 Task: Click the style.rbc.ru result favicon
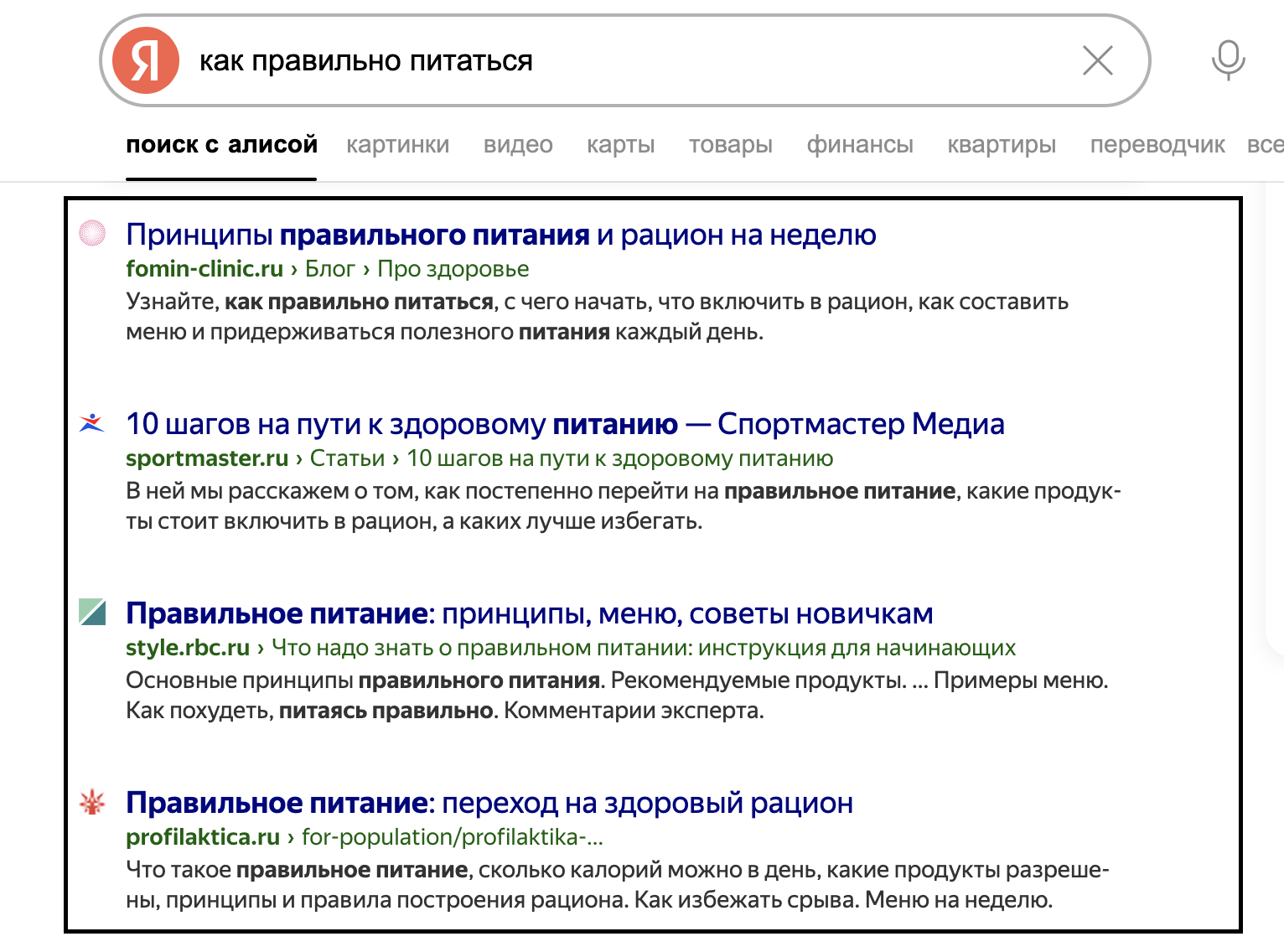coord(92,613)
